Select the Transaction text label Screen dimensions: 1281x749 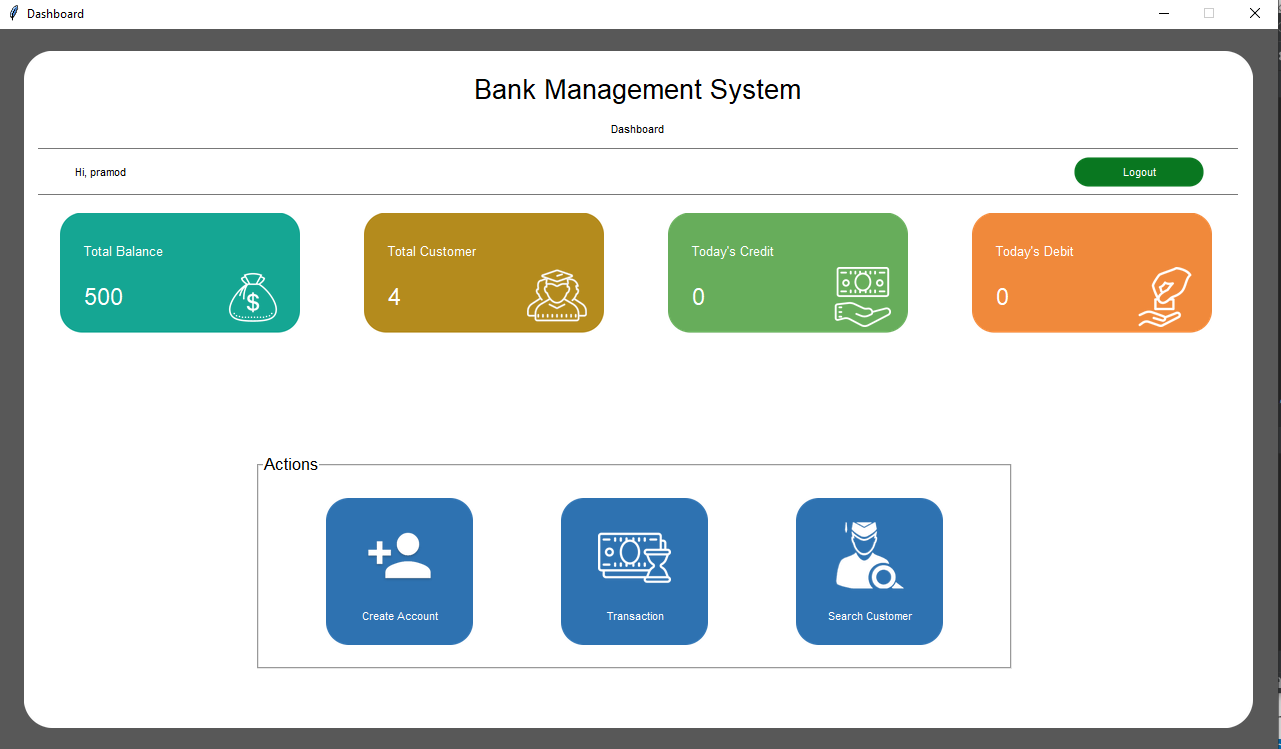click(x=635, y=616)
